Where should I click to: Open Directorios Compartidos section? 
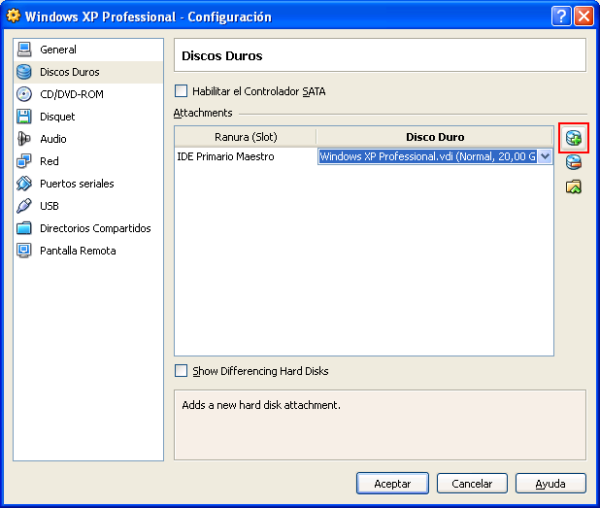coord(95,228)
